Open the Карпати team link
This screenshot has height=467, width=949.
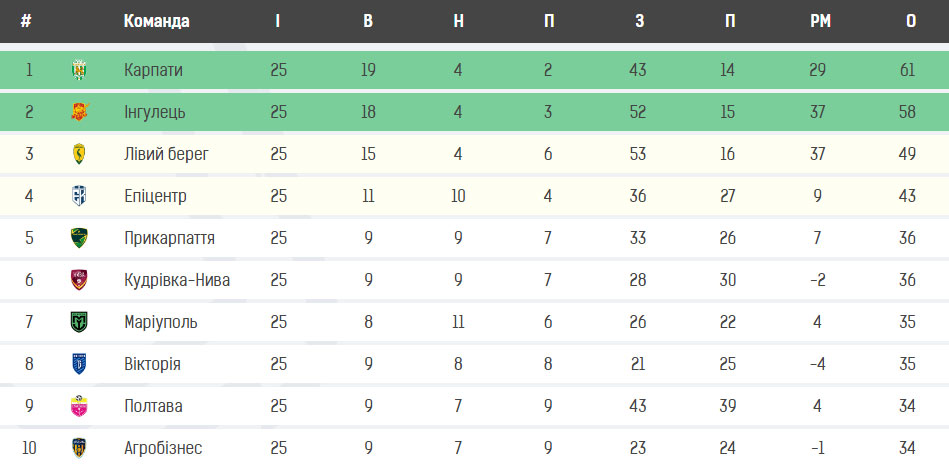pyautogui.click(x=153, y=70)
